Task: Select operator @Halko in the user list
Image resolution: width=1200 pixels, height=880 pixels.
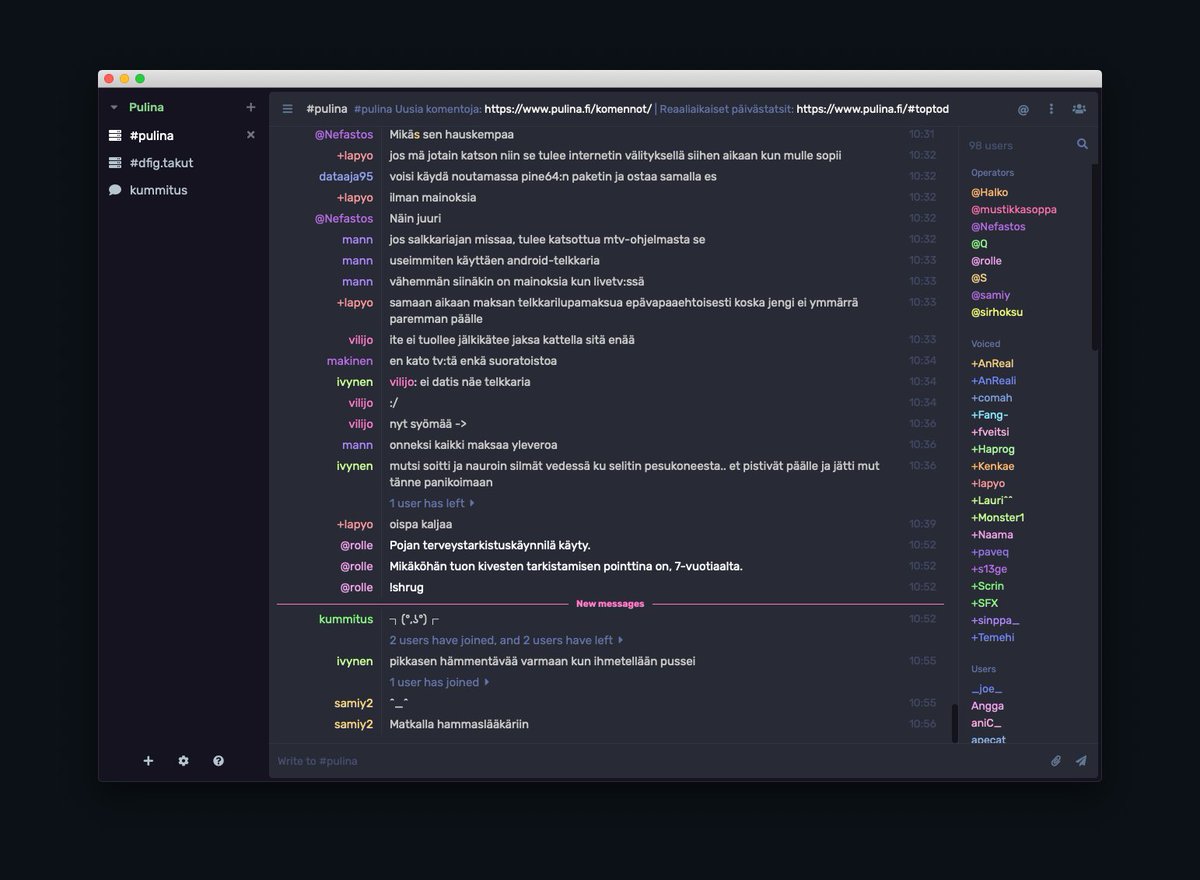Action: (989, 192)
